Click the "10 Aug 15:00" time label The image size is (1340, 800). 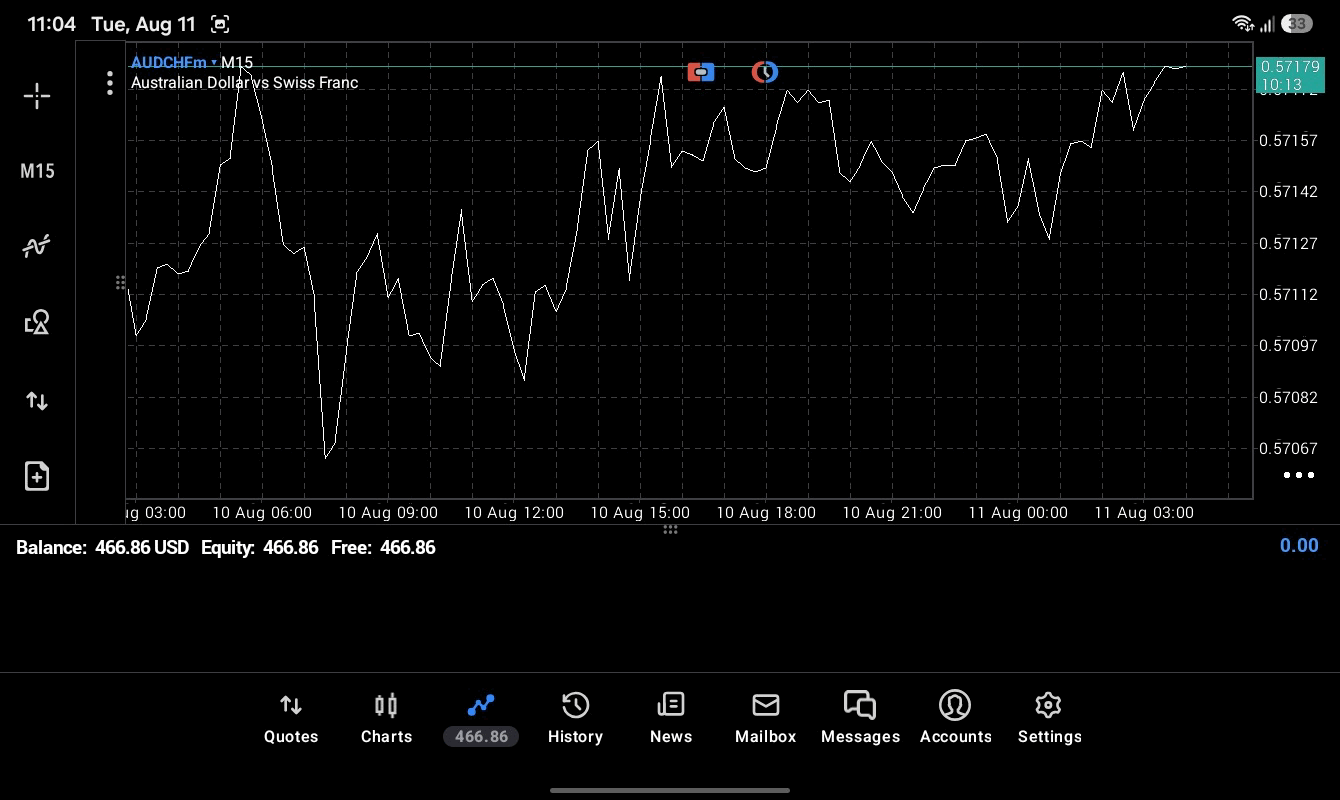640,512
